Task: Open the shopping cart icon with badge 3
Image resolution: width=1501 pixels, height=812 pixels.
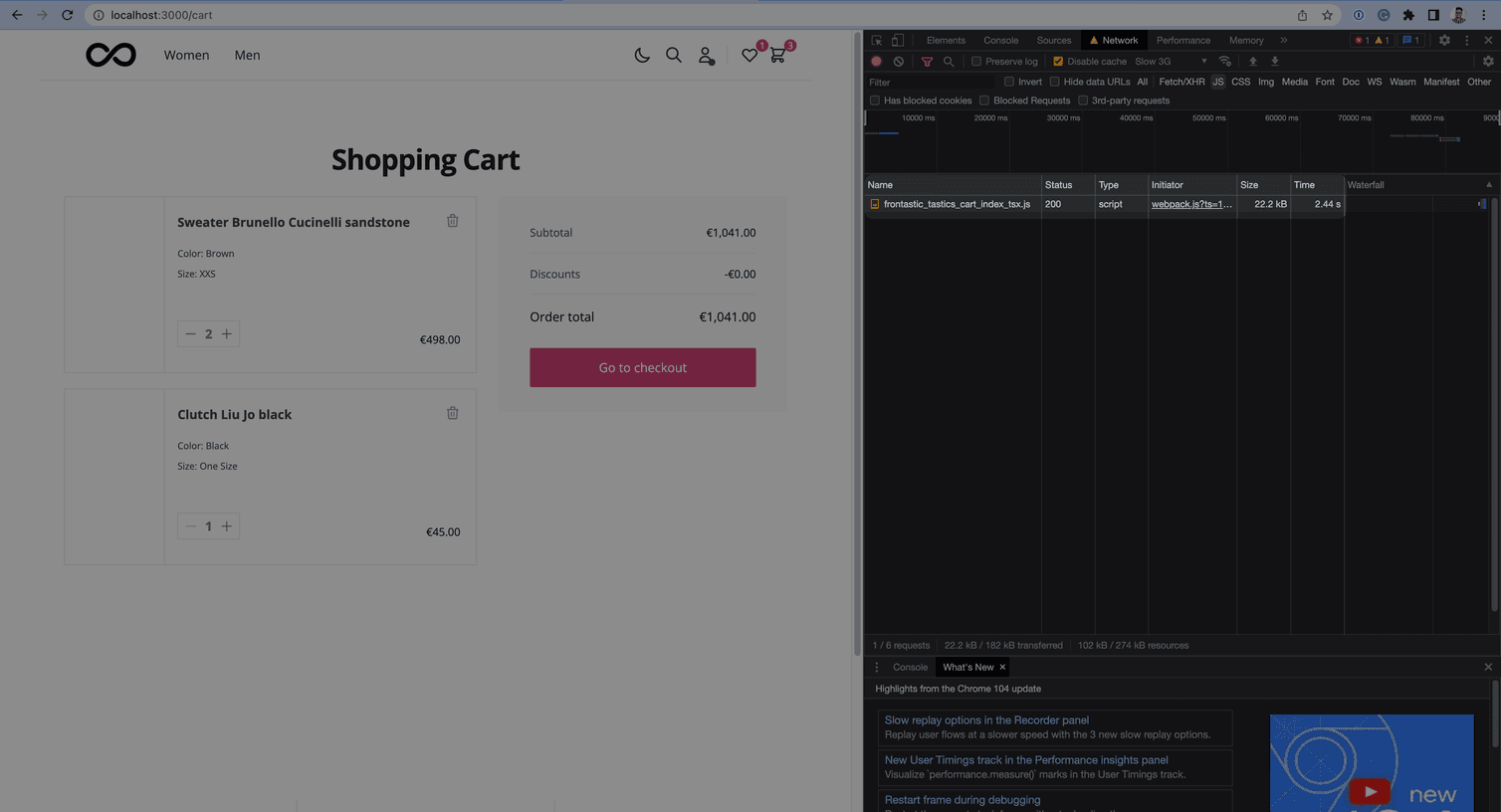Action: 778,55
